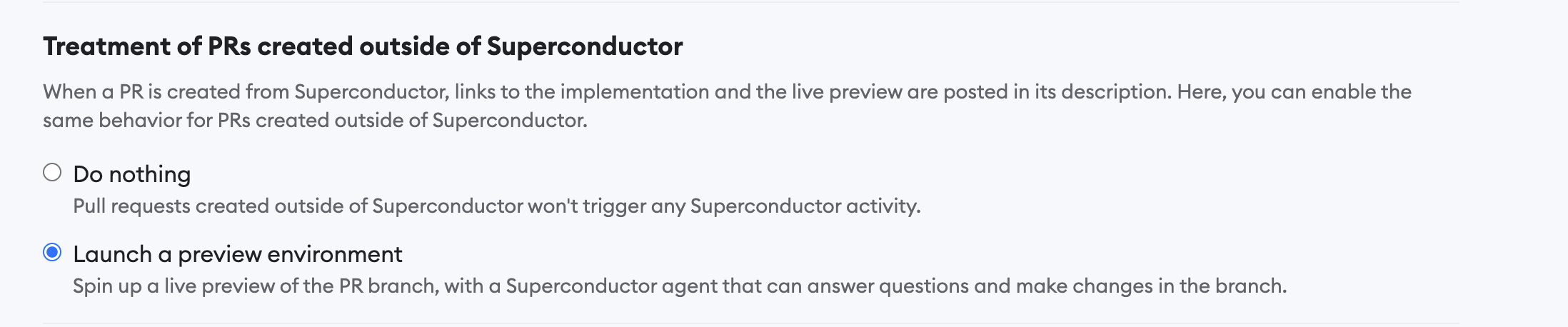This screenshot has width=1568, height=327.
Task: Select the Launch a preview environment radio button
Action: coord(52,253)
